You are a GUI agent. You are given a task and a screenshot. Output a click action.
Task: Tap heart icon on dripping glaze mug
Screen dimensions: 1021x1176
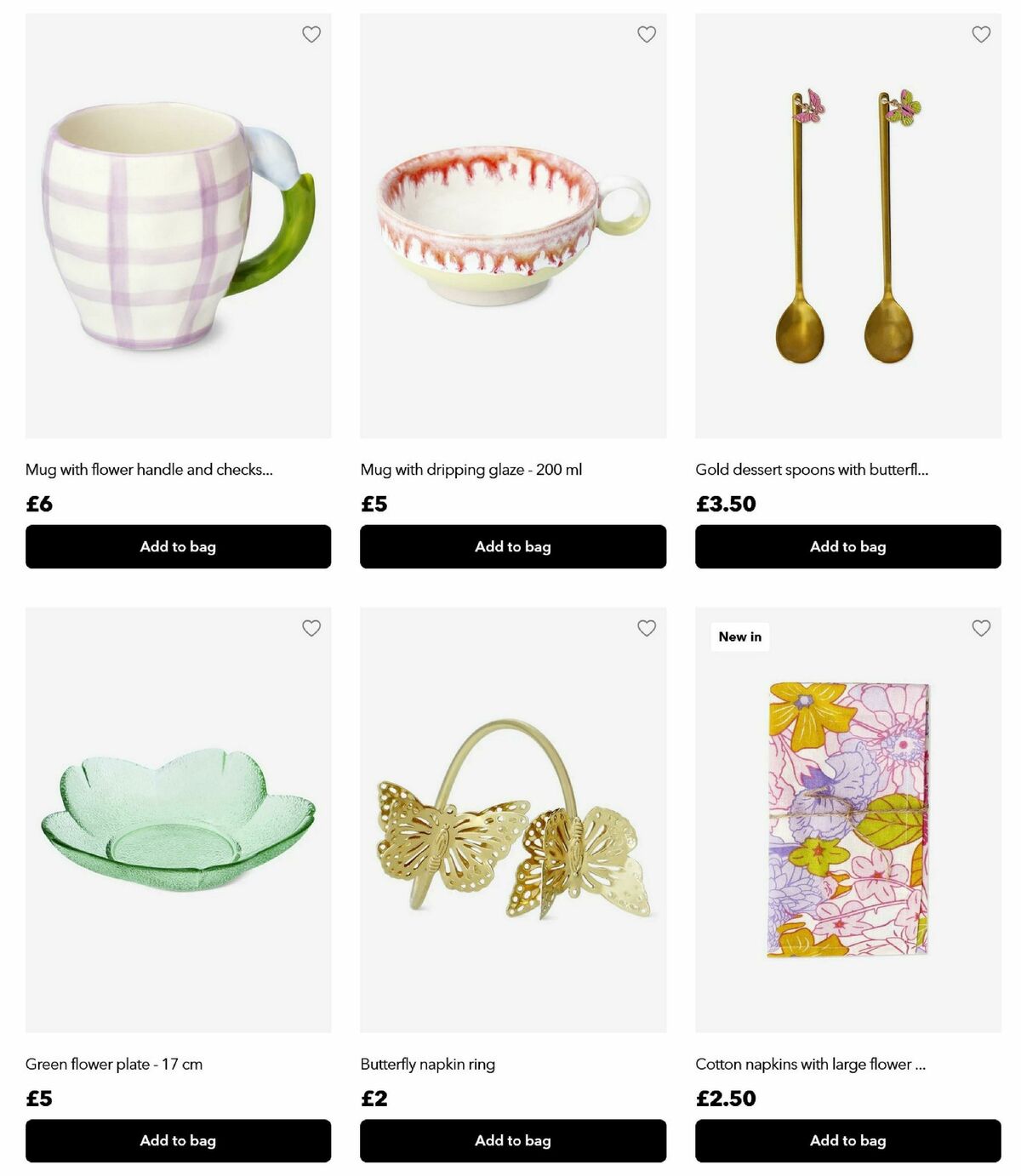[x=647, y=34]
